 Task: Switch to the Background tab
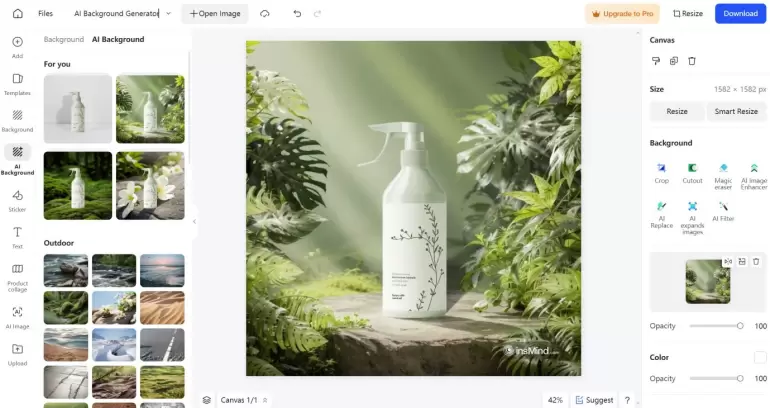[64, 39]
